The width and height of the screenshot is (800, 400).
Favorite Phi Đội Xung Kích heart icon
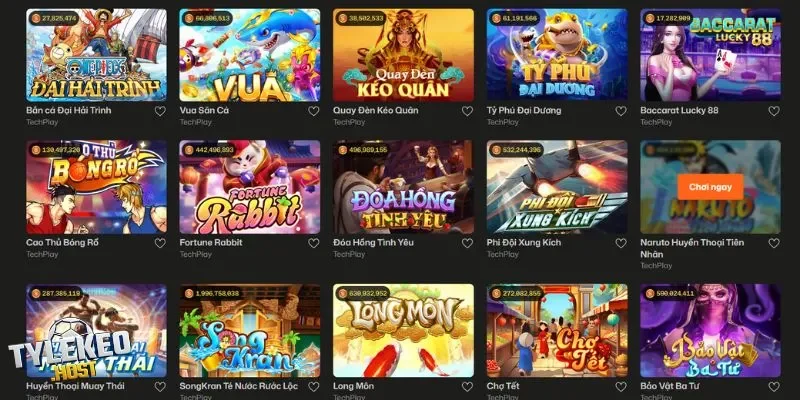coord(621,243)
